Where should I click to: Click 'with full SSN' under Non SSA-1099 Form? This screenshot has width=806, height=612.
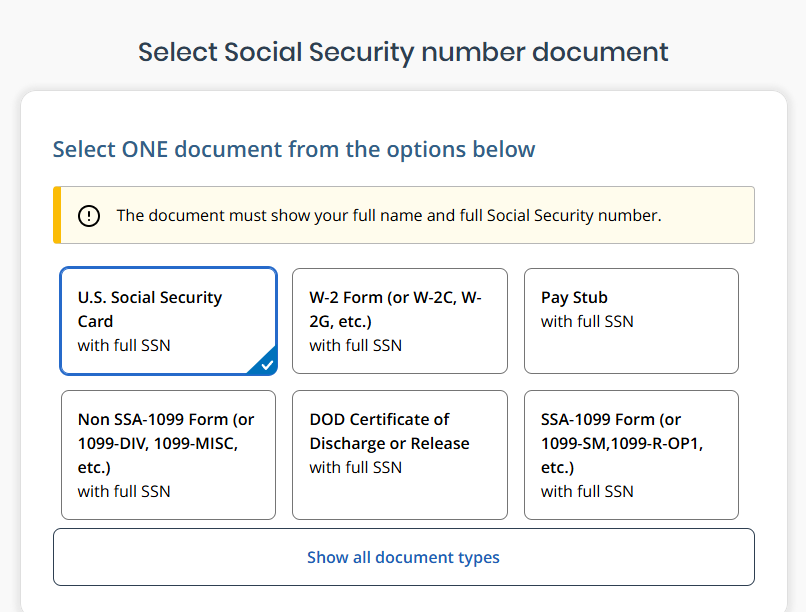tap(124, 492)
